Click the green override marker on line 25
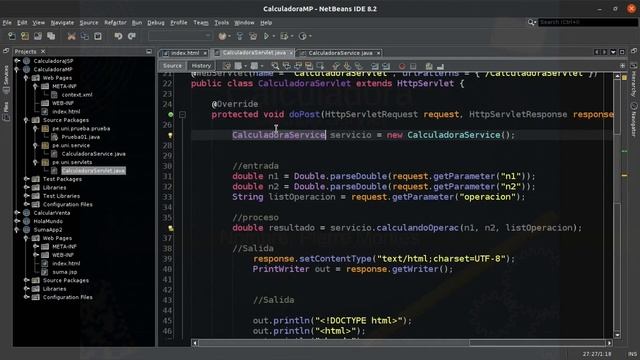Image resolution: width=640 pixels, height=360 pixels. coord(171,115)
